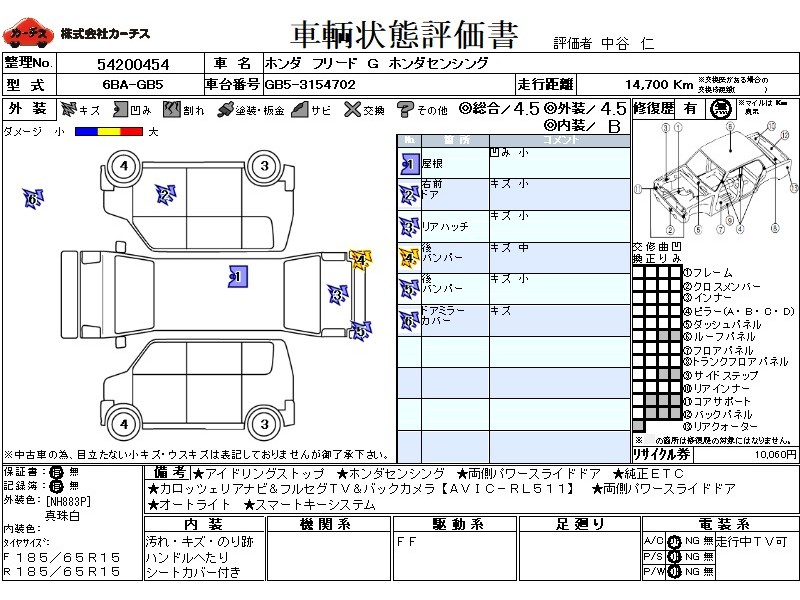Screen dimensions: 800x600
Task: Click the 屋根 location cell
Action: (455, 163)
